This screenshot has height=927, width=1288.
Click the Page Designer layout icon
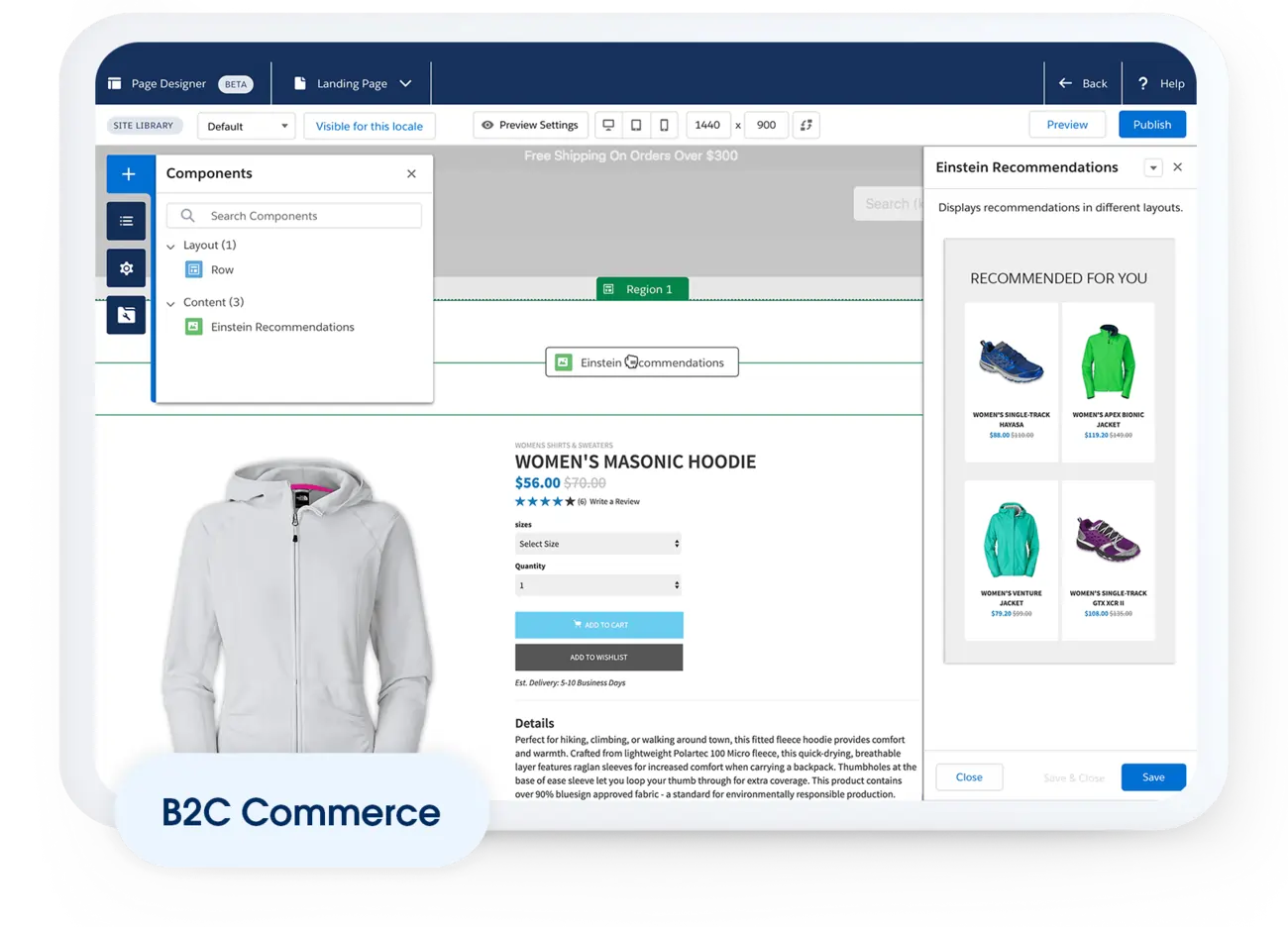pos(115,83)
